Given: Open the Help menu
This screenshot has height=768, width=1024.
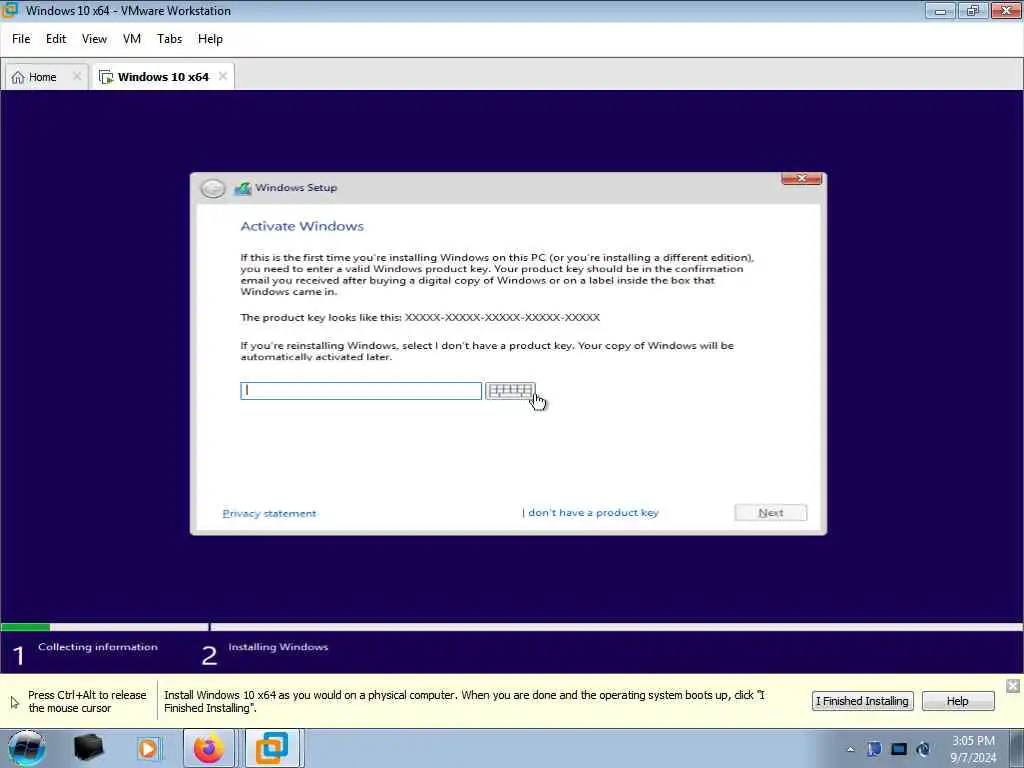Looking at the screenshot, I should click(x=210, y=39).
